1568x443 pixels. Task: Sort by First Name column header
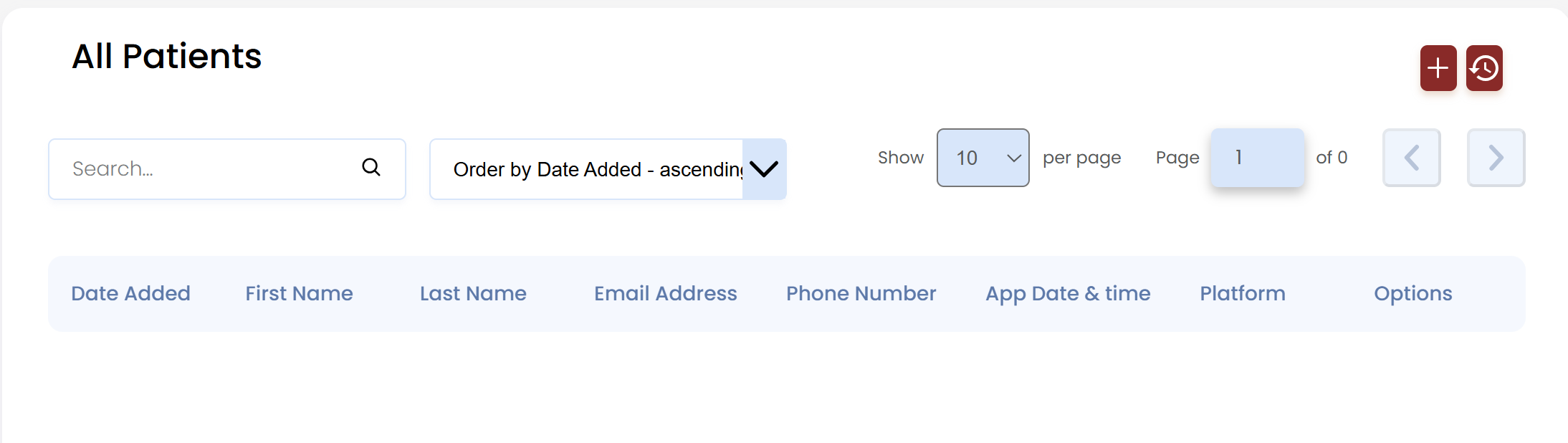point(299,293)
